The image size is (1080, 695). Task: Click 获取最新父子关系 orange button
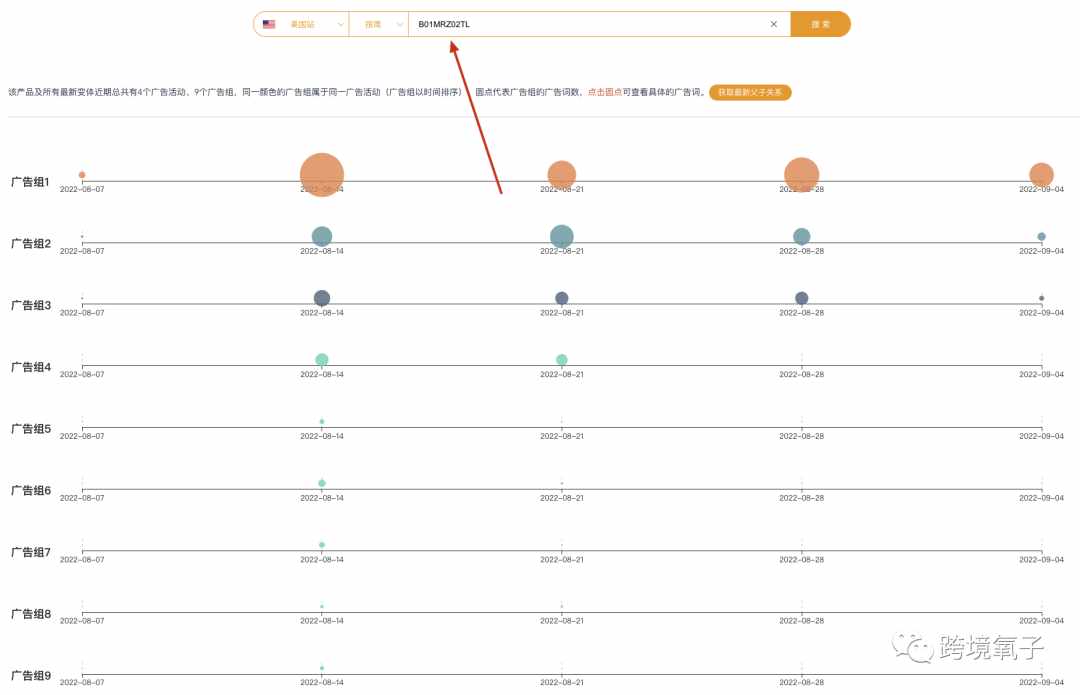[750, 92]
